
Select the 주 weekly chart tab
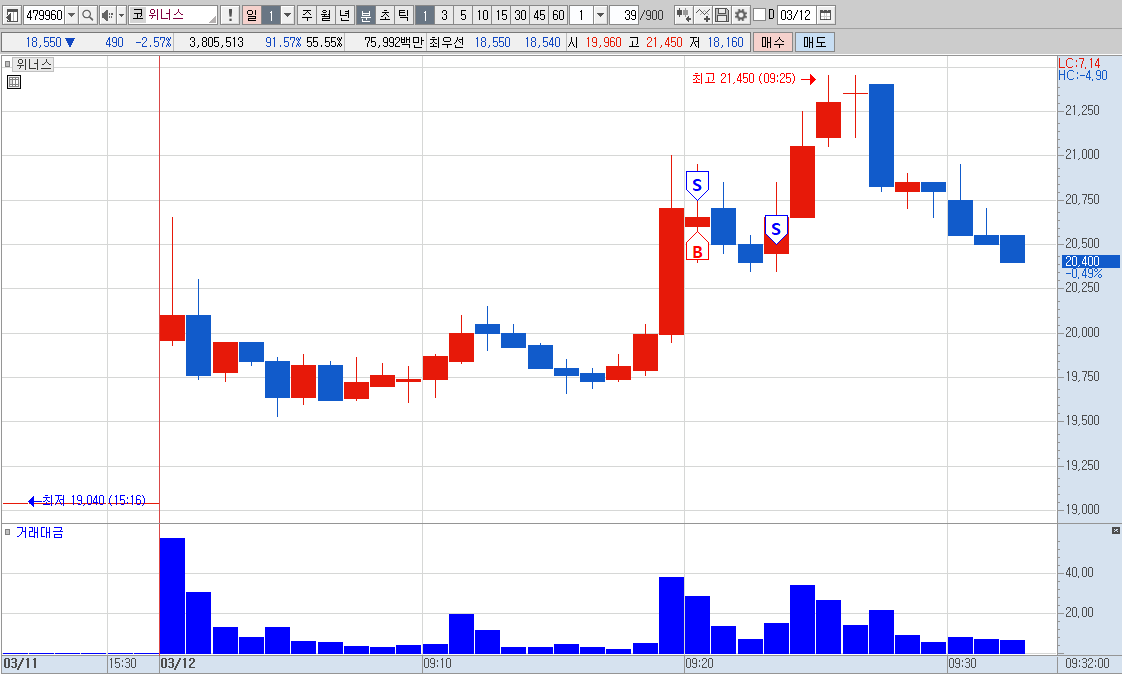[307, 15]
